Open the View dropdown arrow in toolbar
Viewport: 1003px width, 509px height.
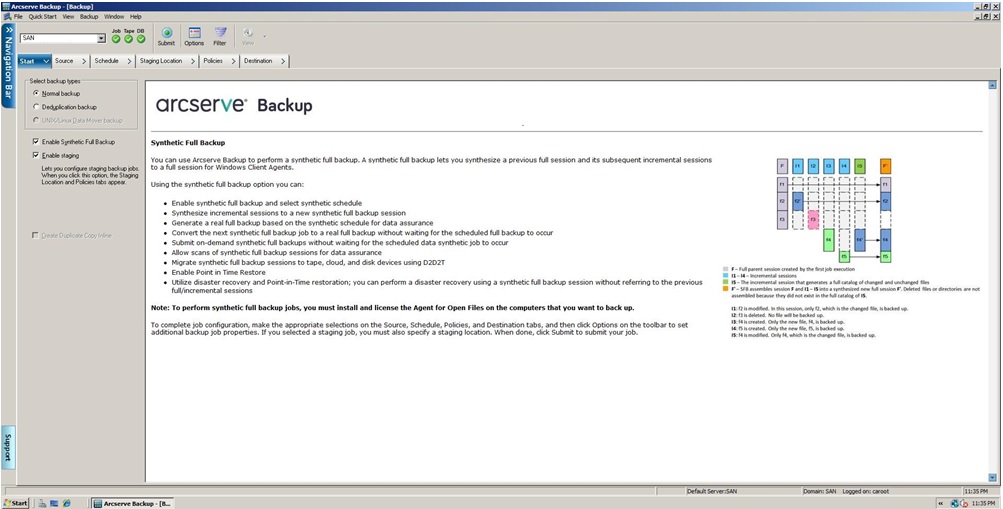(265, 36)
